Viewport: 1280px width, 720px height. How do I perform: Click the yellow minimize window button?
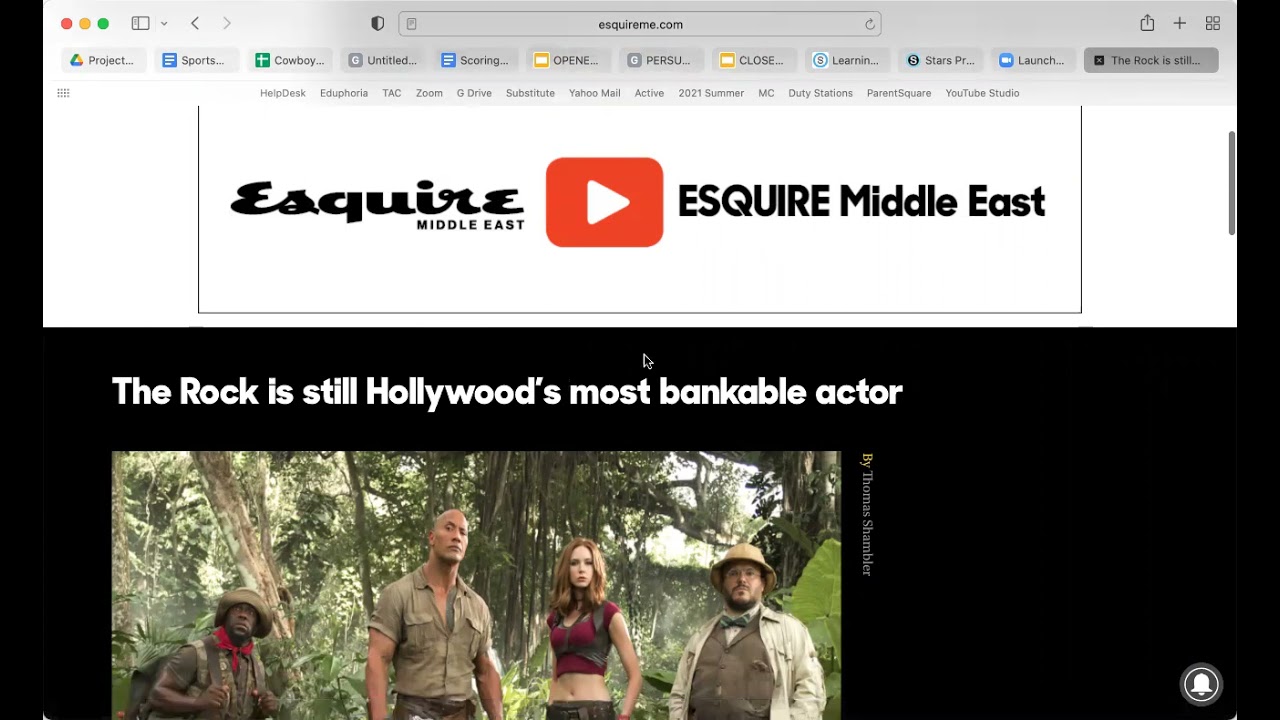85,23
